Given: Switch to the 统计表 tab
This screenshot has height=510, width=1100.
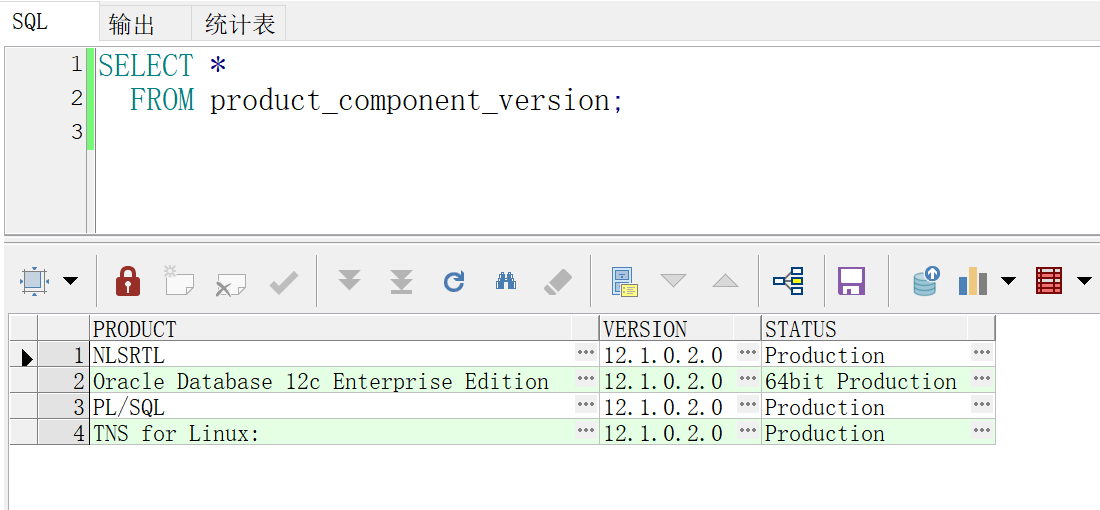Looking at the screenshot, I should [x=240, y=24].
